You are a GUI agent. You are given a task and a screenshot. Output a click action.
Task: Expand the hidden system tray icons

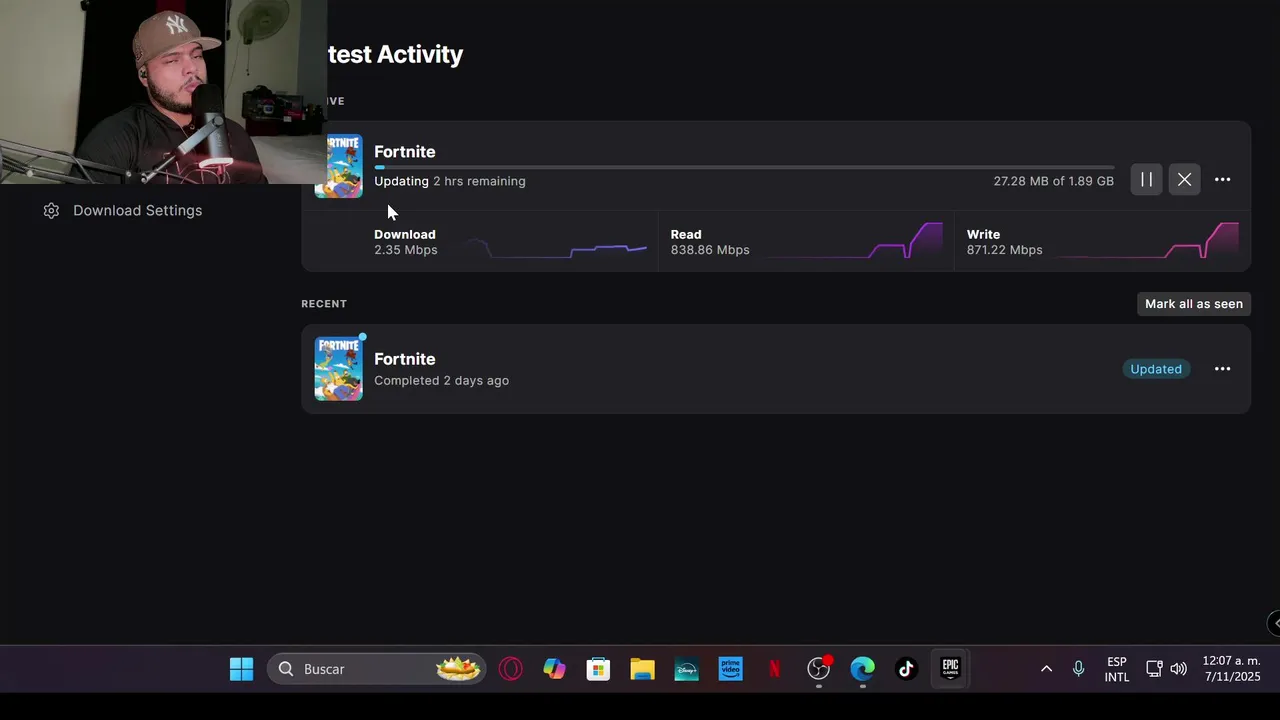click(1046, 669)
